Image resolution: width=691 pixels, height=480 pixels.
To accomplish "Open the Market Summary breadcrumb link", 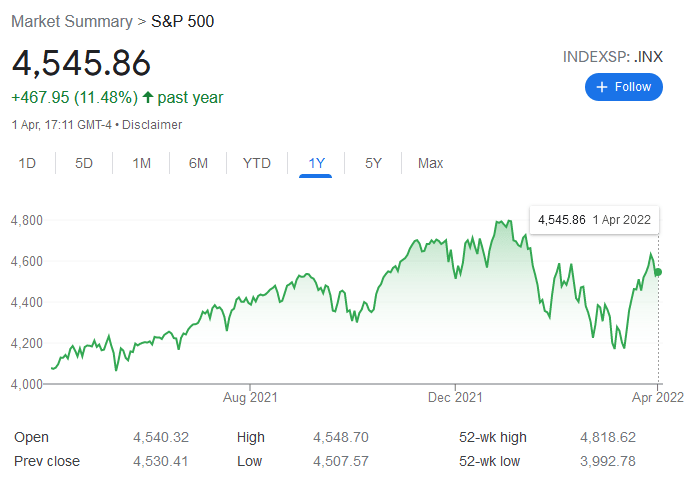I will tap(71, 21).
